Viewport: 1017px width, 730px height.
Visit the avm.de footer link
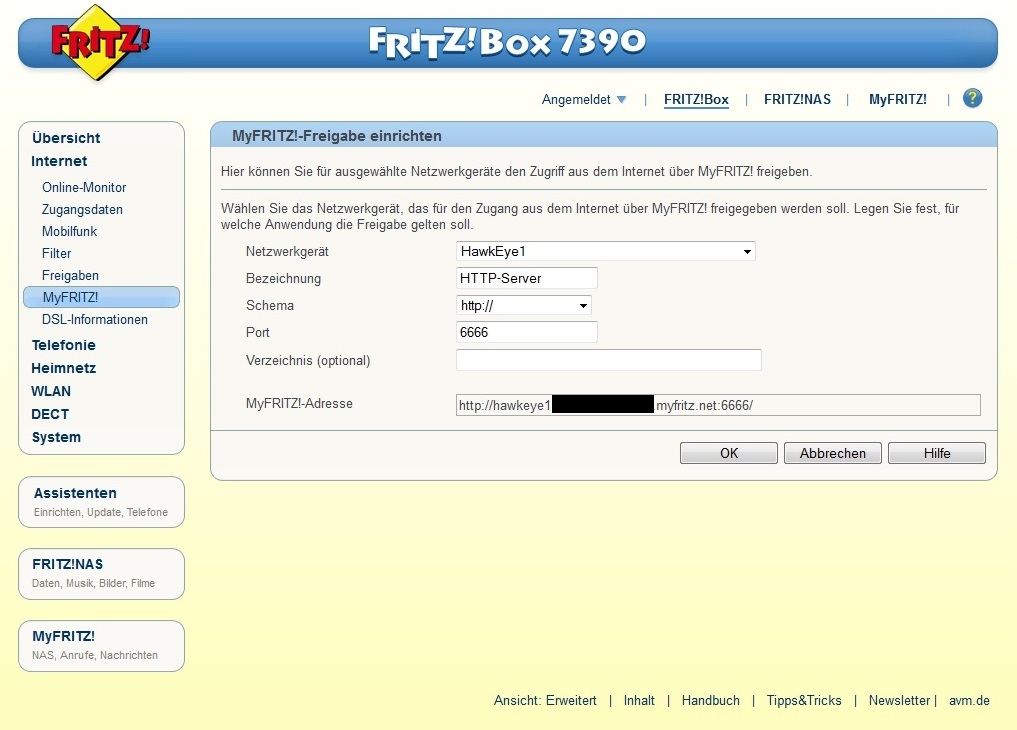[x=969, y=700]
